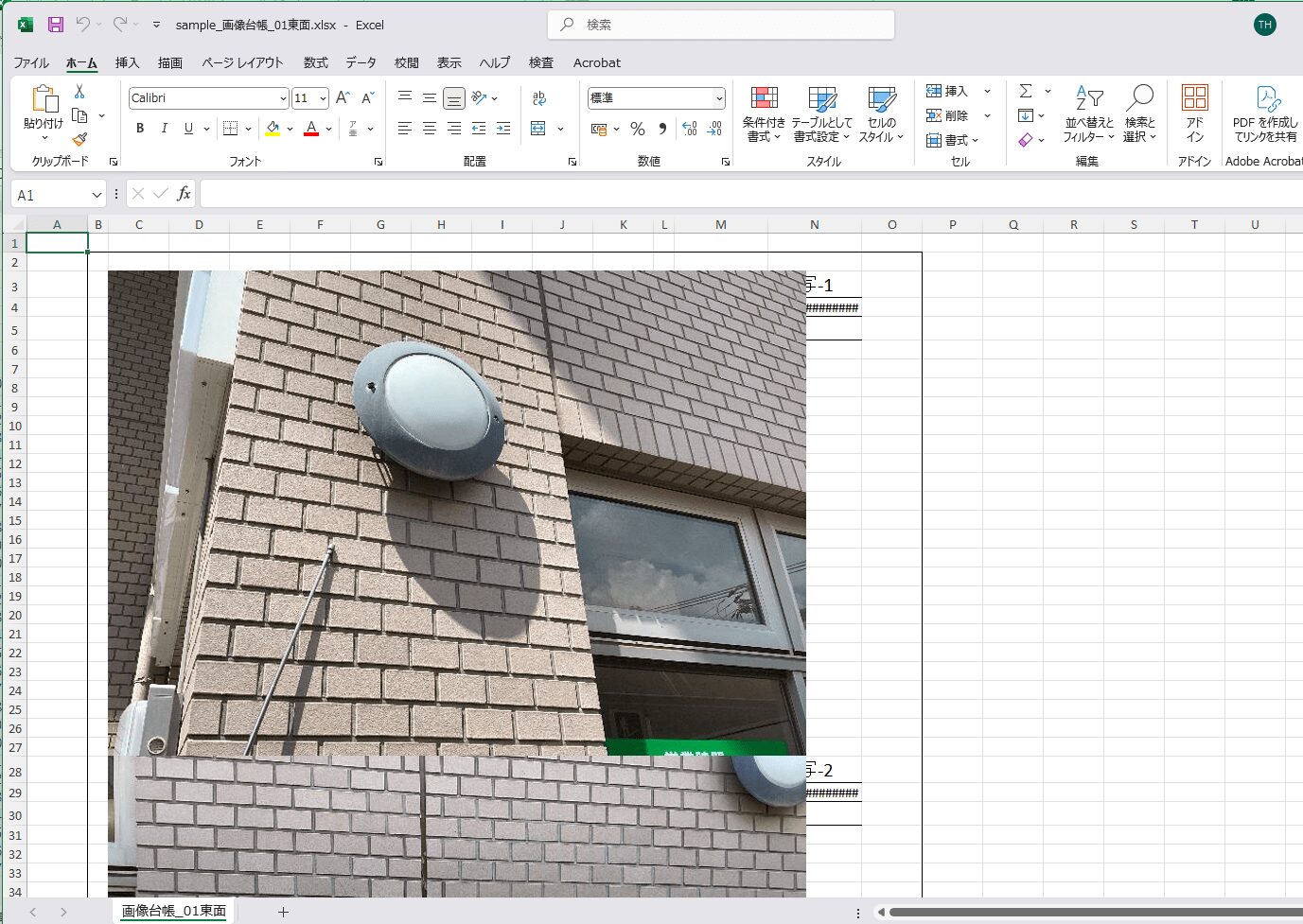Open the Calibri font name dropdown
The width and height of the screenshot is (1303, 924).
(x=283, y=98)
